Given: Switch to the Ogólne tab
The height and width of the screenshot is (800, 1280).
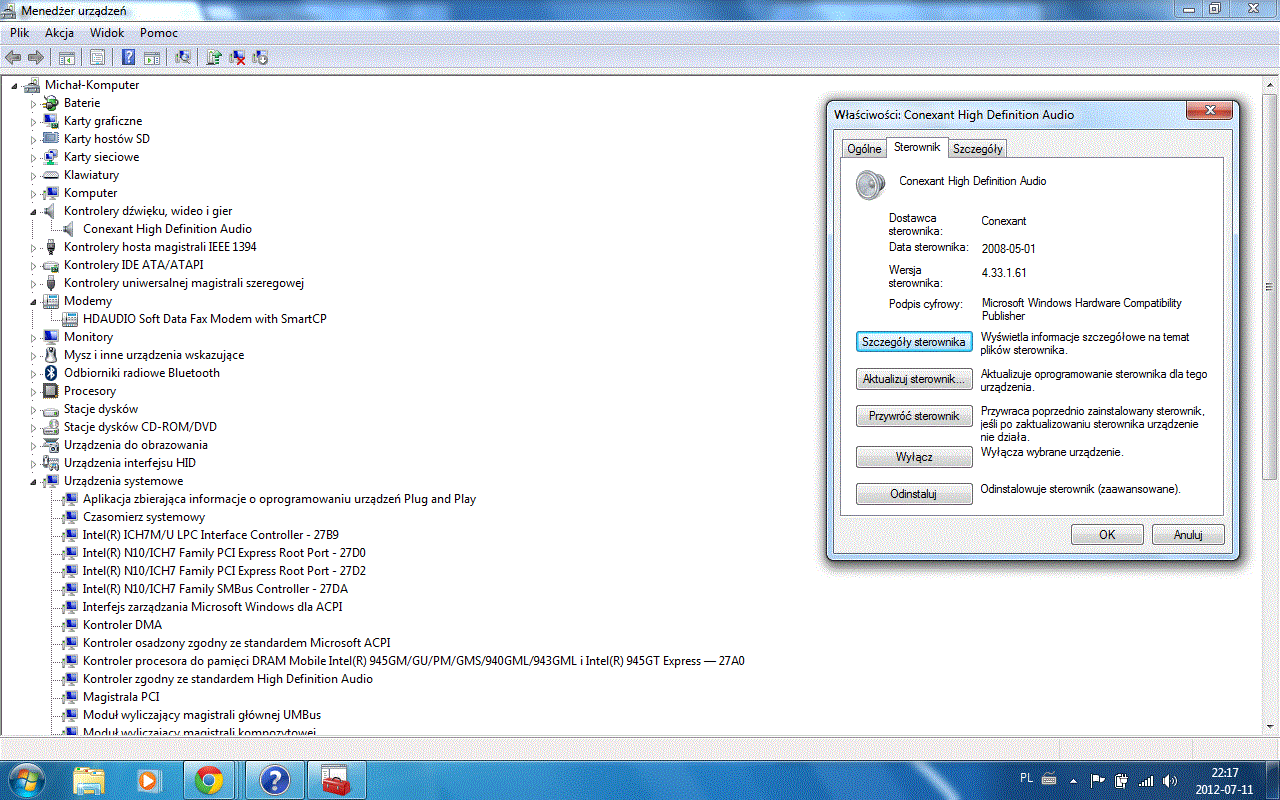Looking at the screenshot, I should (x=864, y=149).
